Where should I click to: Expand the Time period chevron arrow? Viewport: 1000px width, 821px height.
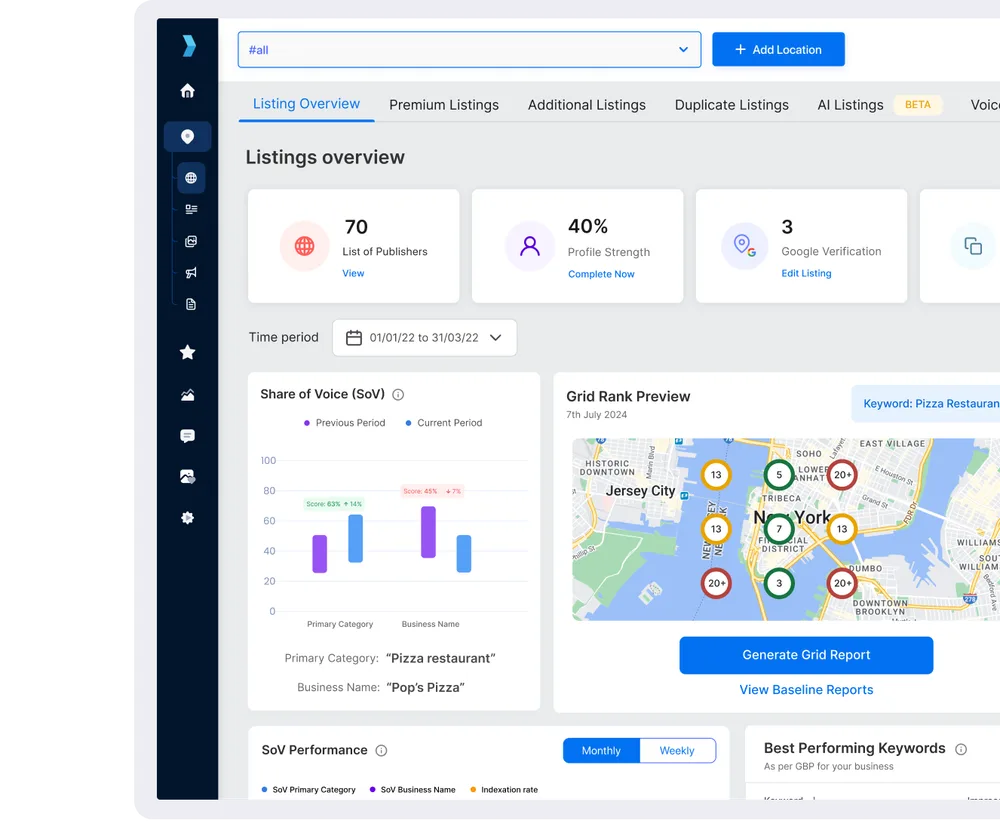coord(496,337)
